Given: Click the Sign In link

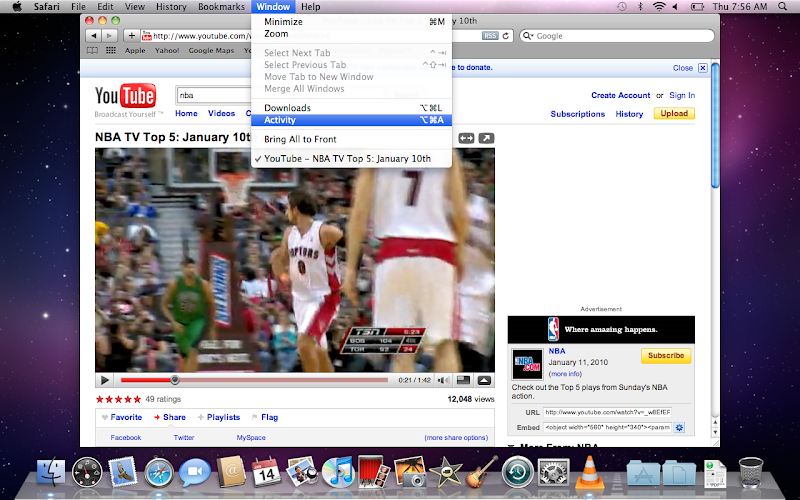Looking at the screenshot, I should pyautogui.click(x=682, y=95).
